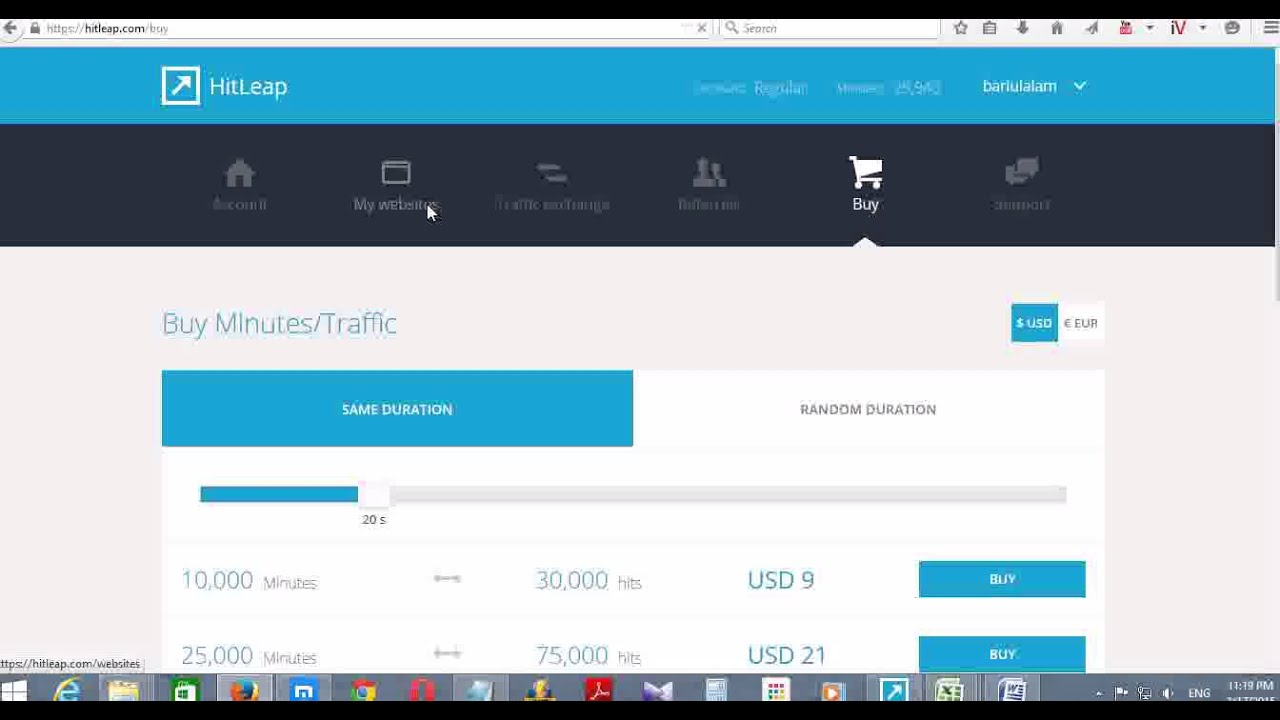Open Google Chrome from the taskbar
Viewport: 1280px width, 720px height.
pyautogui.click(x=363, y=692)
